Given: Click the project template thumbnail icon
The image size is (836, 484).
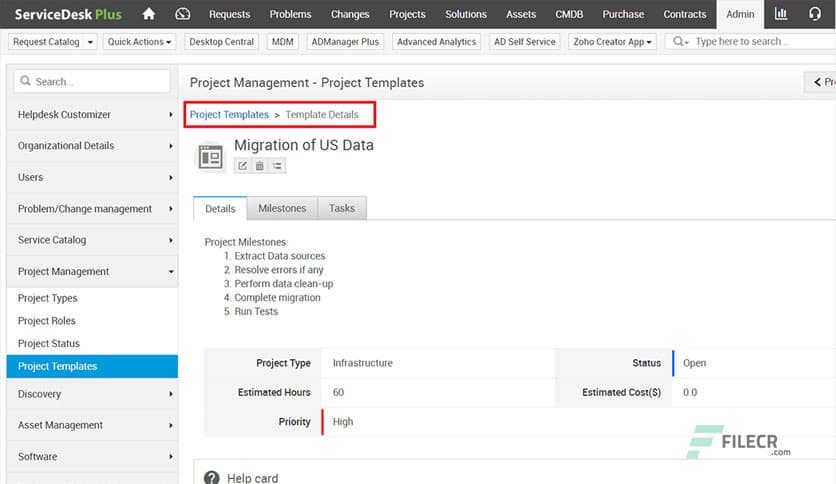Looking at the screenshot, I should pyautogui.click(x=211, y=157).
